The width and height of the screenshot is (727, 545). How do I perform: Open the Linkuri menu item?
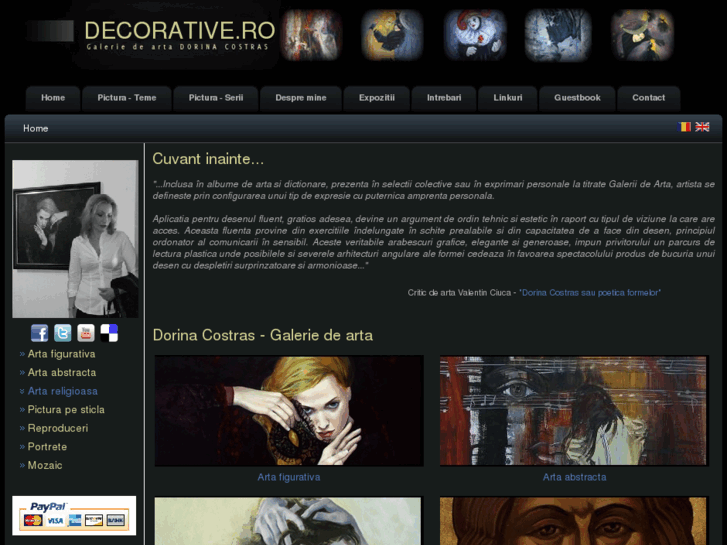click(x=508, y=98)
